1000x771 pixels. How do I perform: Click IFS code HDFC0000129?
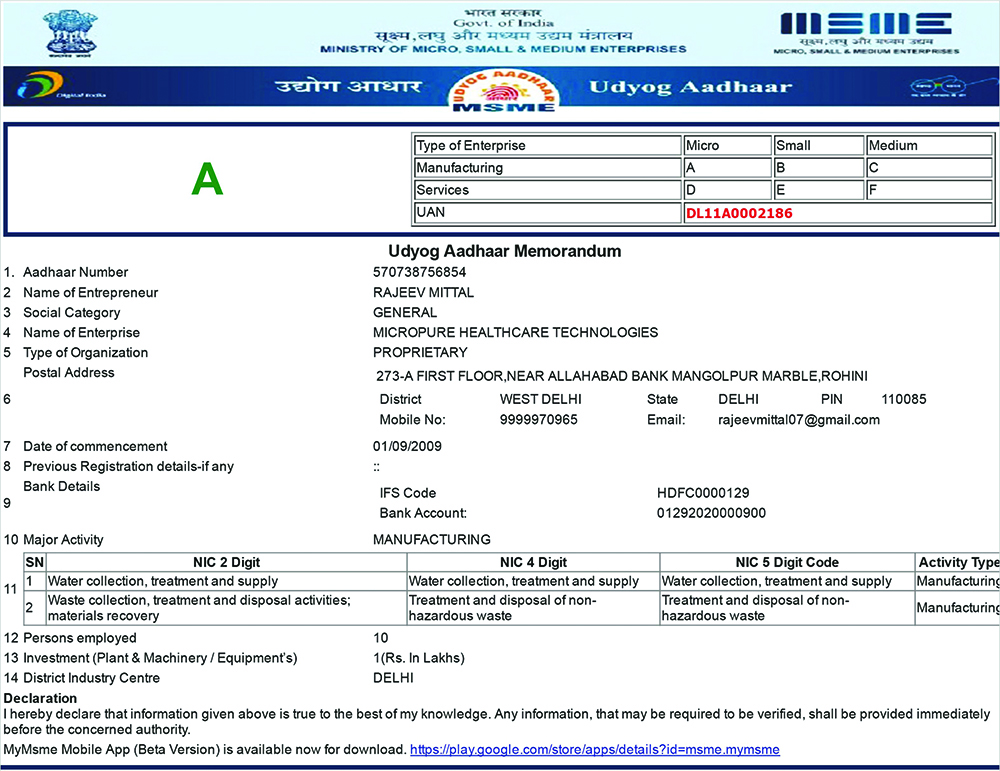point(703,493)
